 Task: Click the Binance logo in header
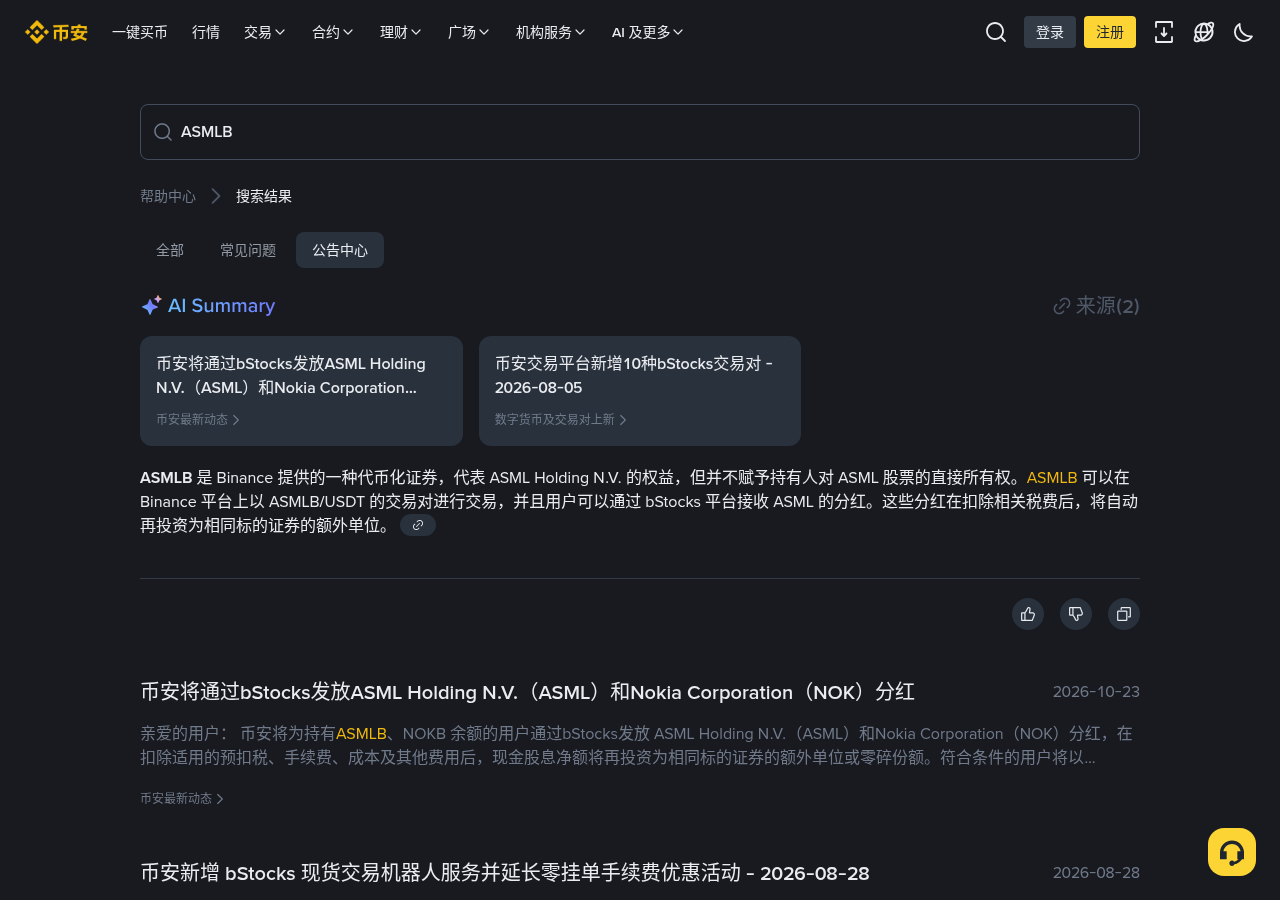point(56,32)
